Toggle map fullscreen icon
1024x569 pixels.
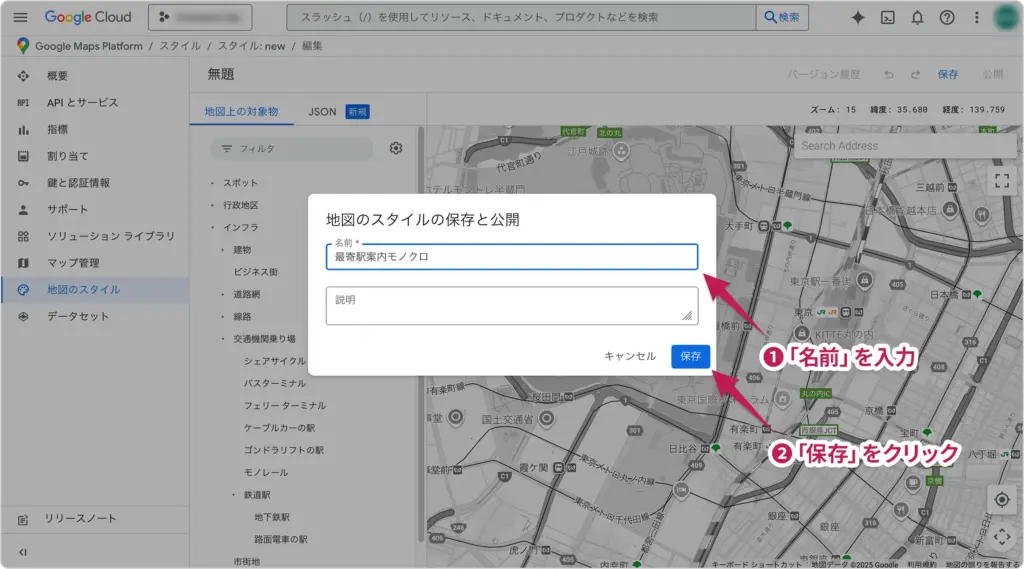click(x=1002, y=181)
